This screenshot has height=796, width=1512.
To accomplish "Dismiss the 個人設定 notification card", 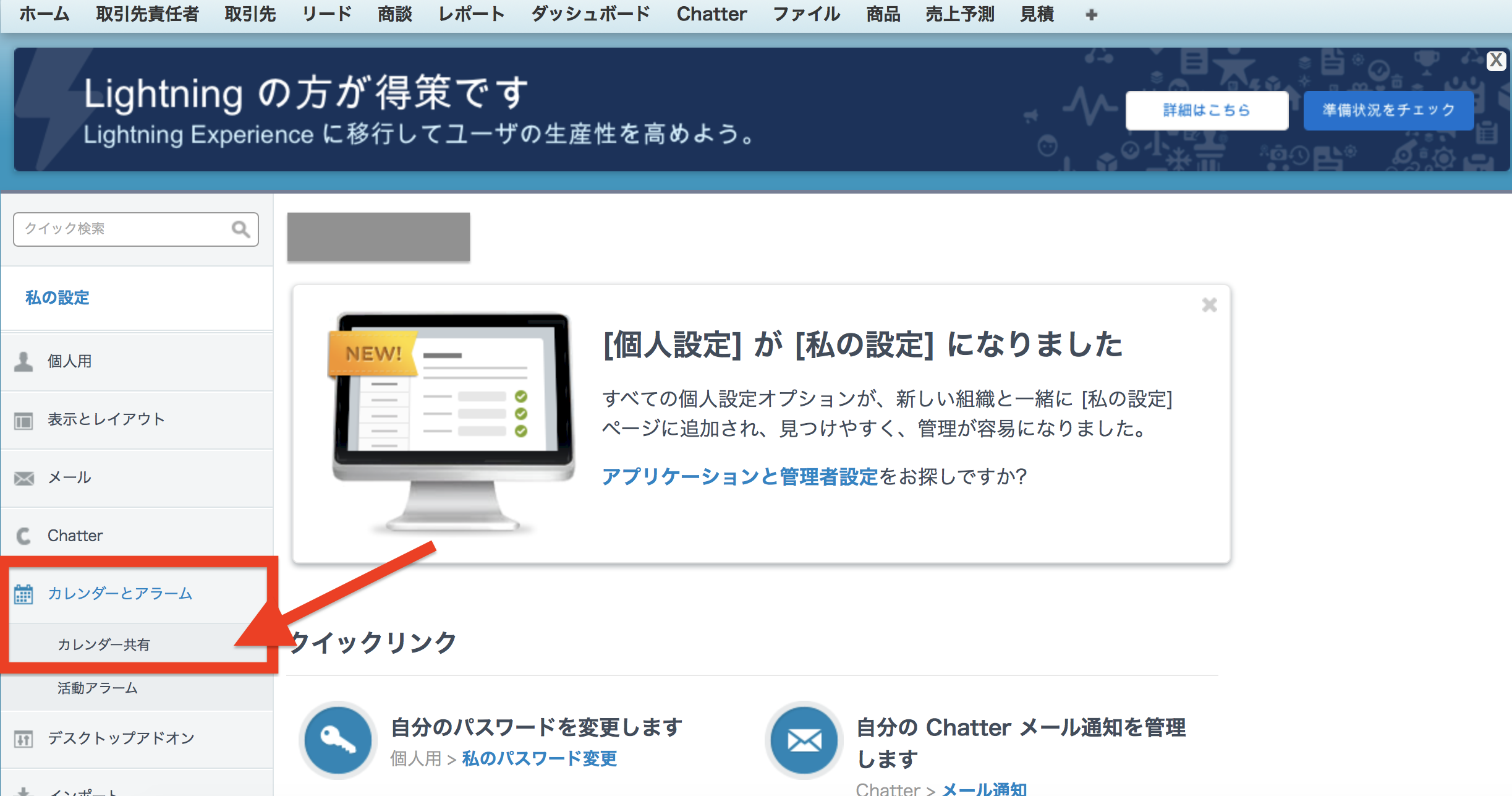I will [x=1208, y=305].
